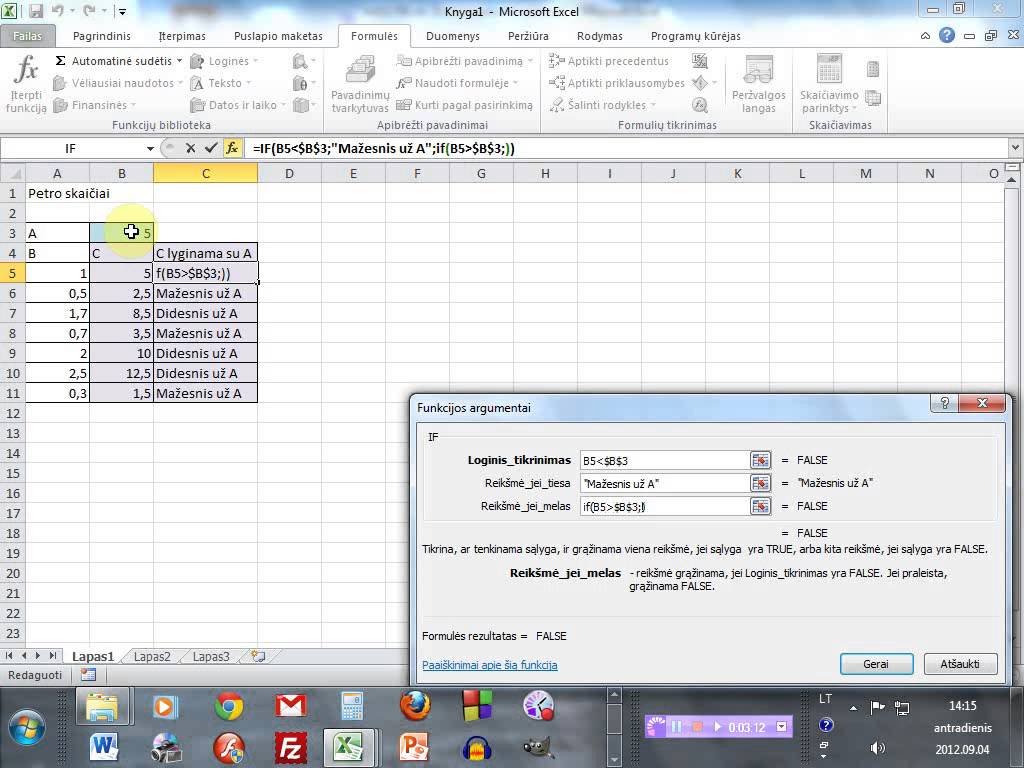Viewport: 1024px width, 768px height.
Task: Open the Naudoti formulėje dropdown
Action: coord(458,83)
